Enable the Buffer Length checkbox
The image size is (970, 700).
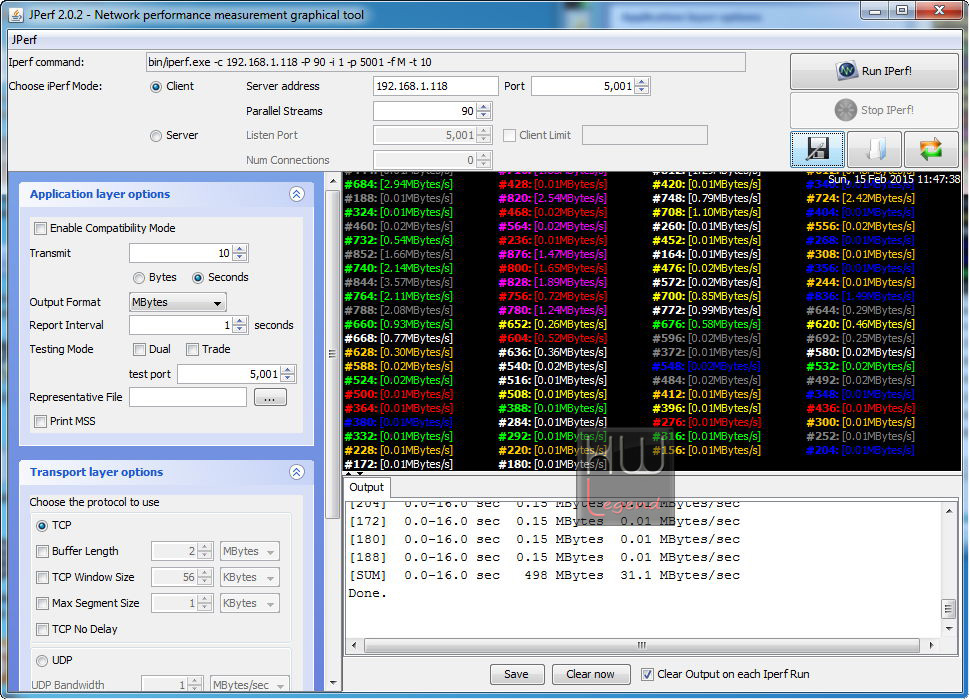(x=43, y=552)
